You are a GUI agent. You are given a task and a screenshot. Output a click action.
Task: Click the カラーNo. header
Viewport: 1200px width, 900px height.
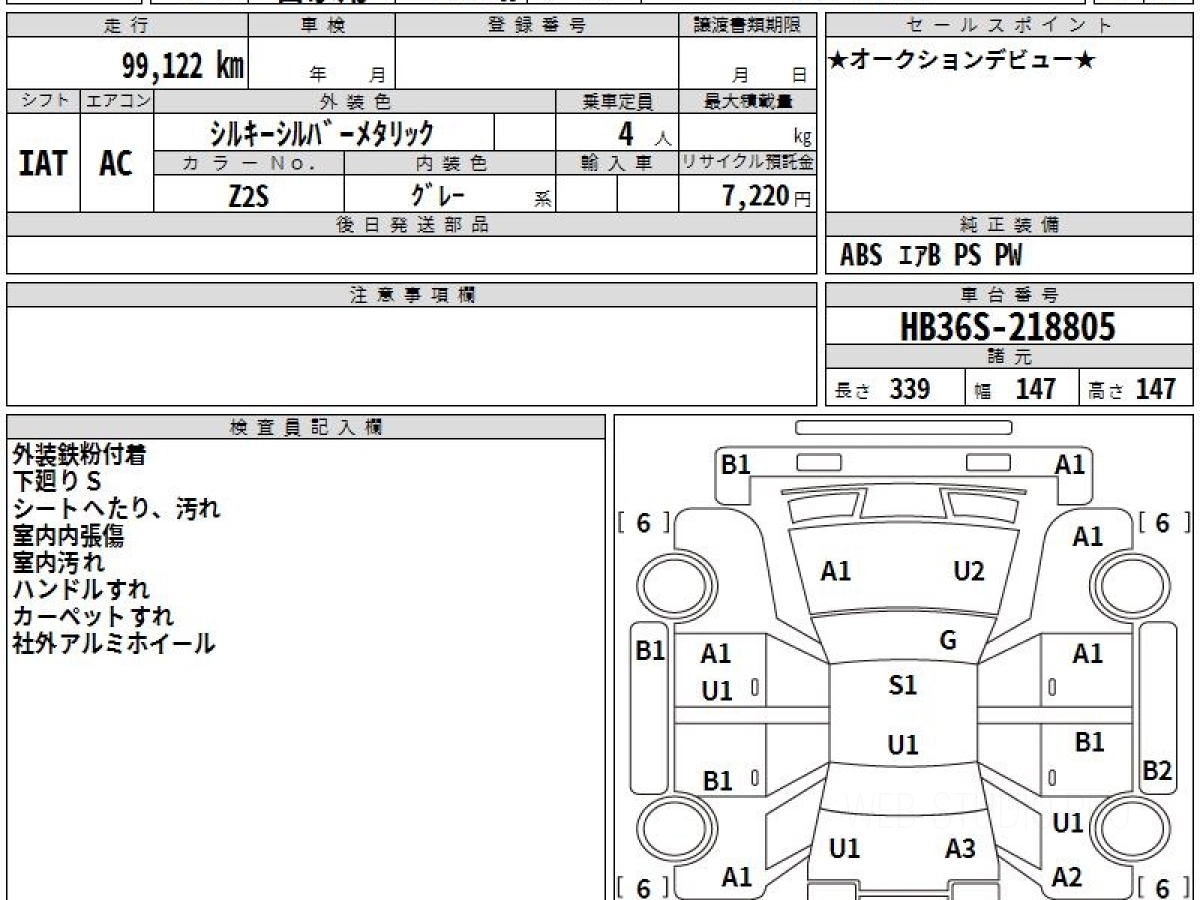pos(249,163)
